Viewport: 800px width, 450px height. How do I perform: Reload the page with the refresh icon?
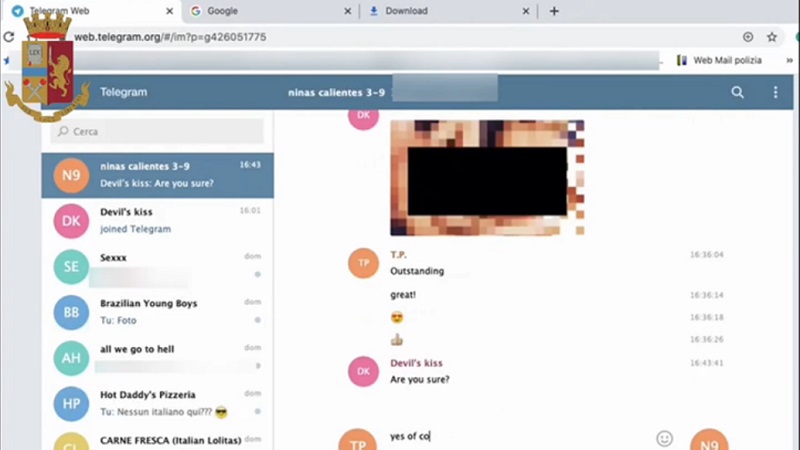[9, 37]
